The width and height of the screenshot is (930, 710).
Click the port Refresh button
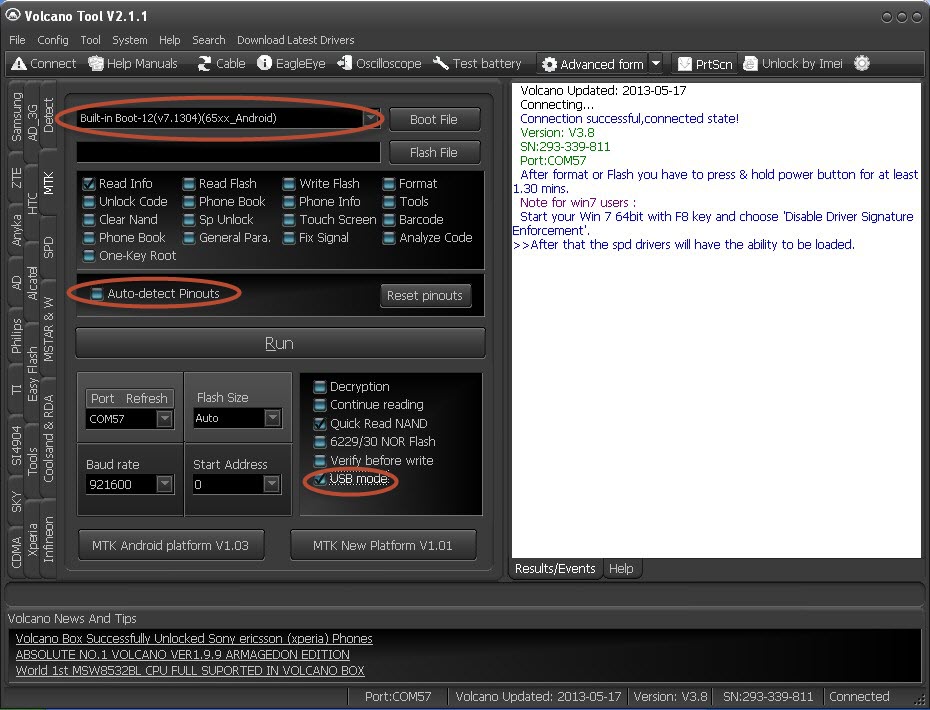click(x=146, y=399)
